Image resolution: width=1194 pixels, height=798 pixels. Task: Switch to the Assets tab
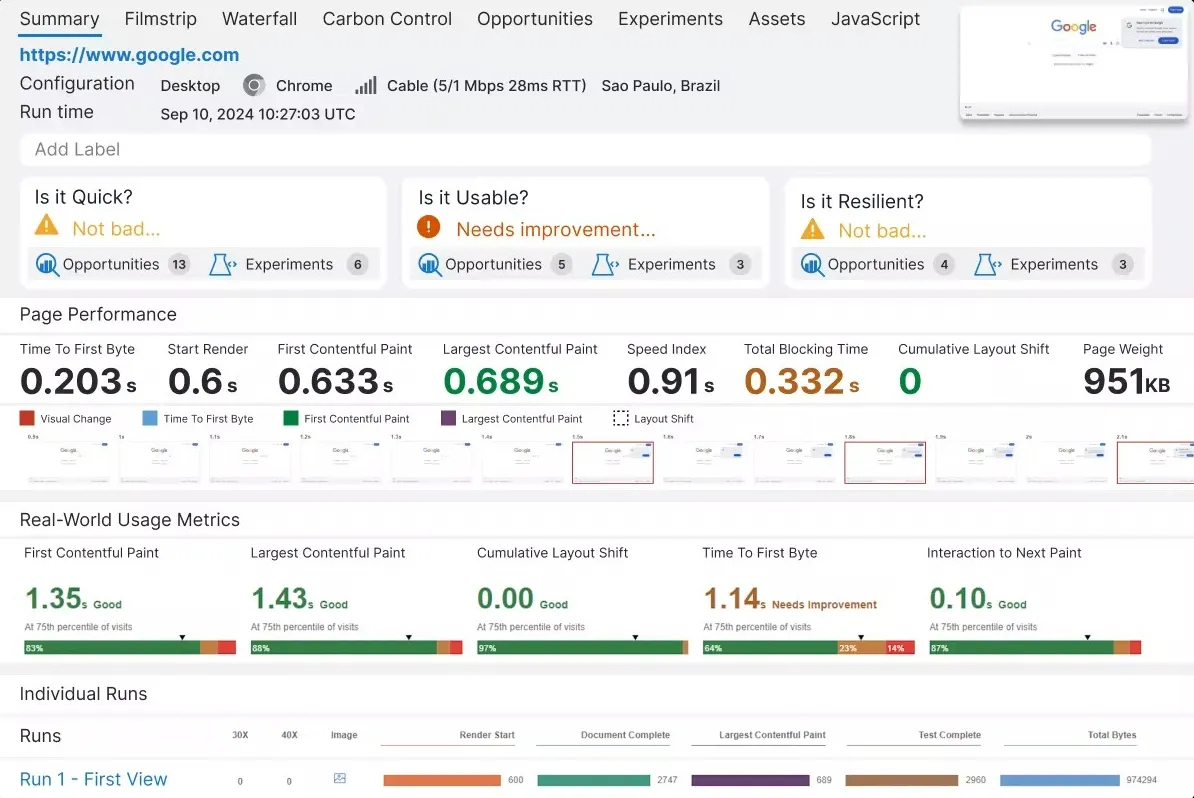point(777,19)
